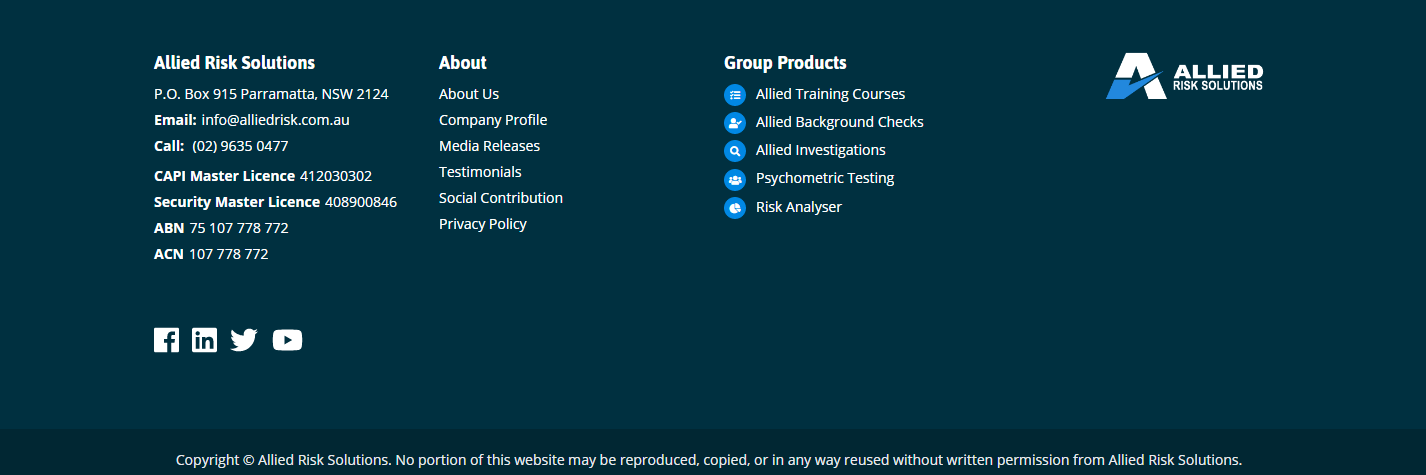Click the Allied Investigations magnifier icon
The image size is (1426, 475).
coord(735,151)
